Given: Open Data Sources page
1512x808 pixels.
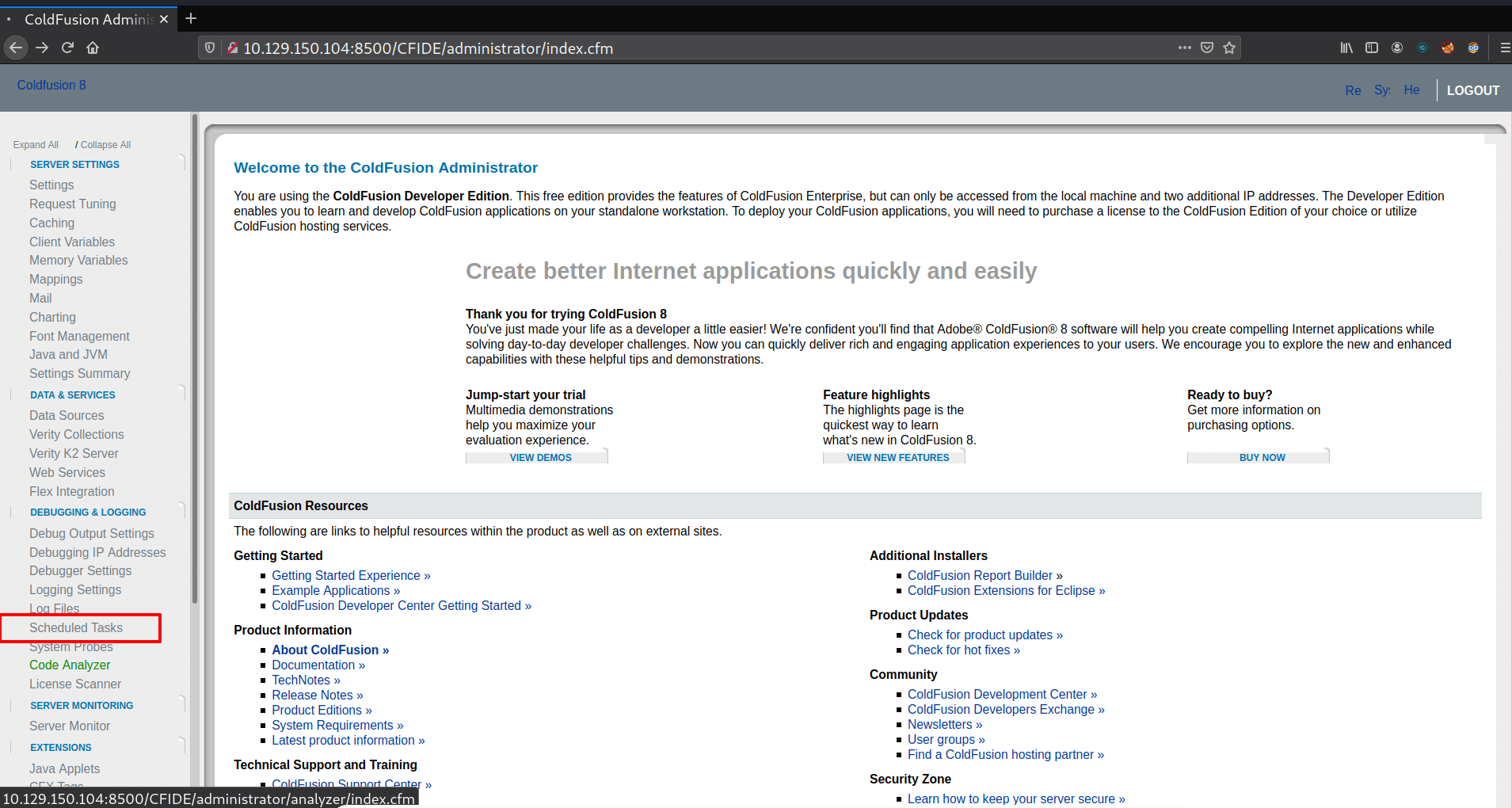Looking at the screenshot, I should (67, 415).
